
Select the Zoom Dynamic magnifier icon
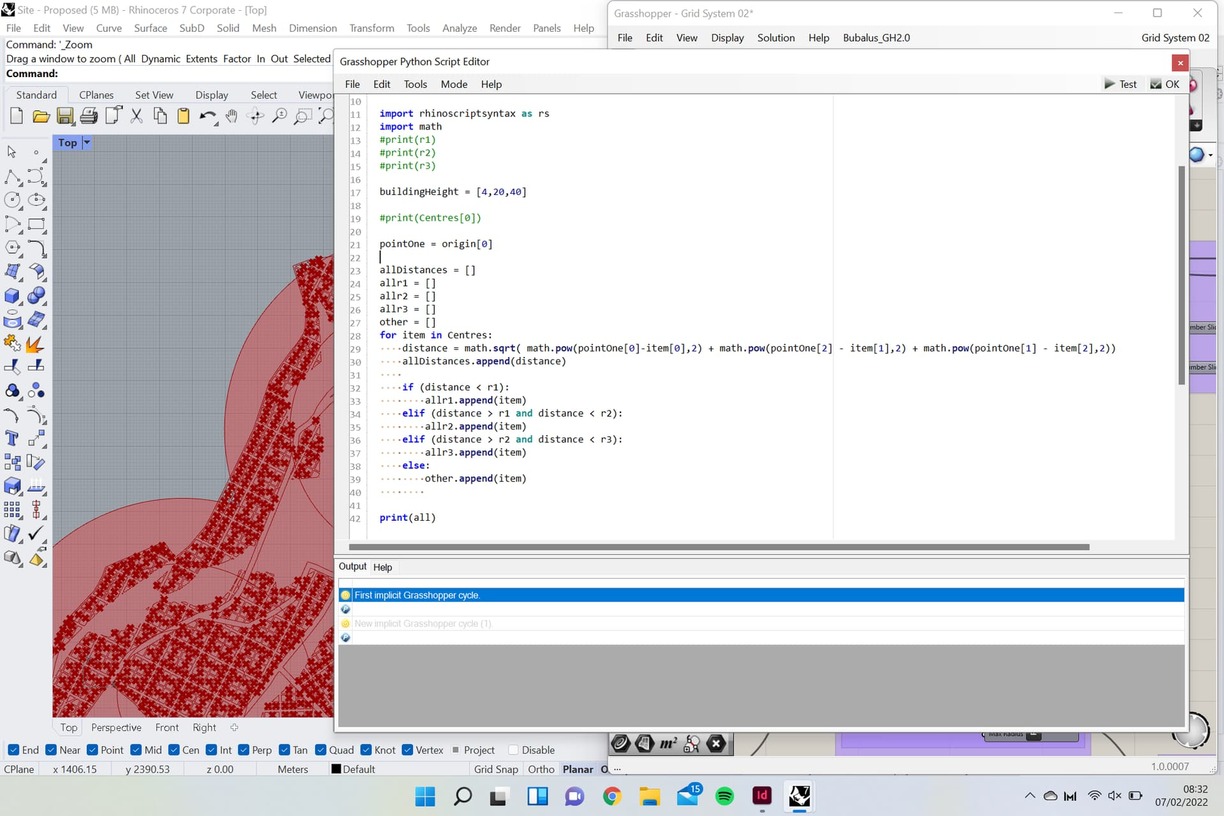point(280,116)
